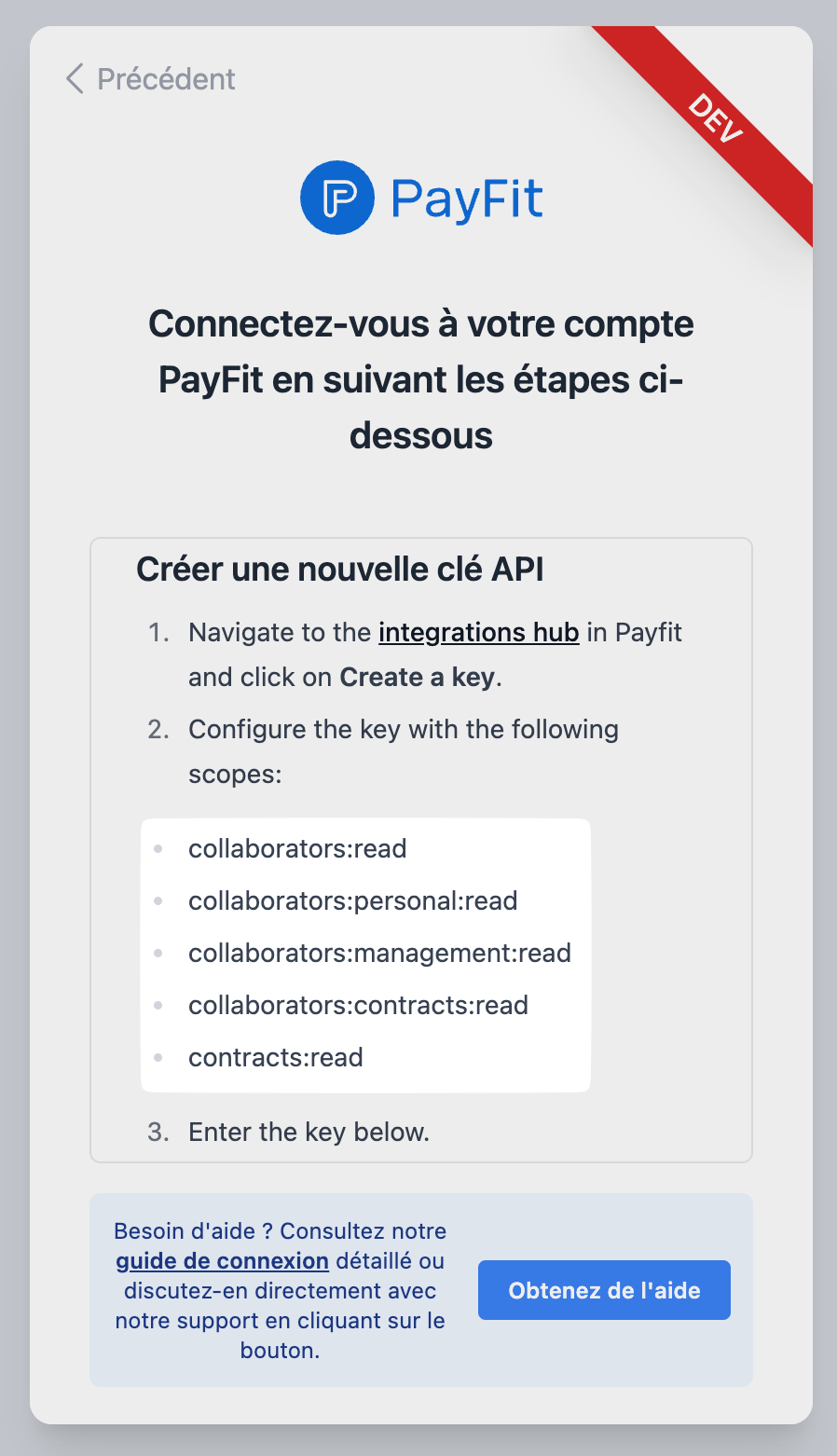Image resolution: width=837 pixels, height=1456 pixels.
Task: Open the integrations hub link
Action: [478, 632]
